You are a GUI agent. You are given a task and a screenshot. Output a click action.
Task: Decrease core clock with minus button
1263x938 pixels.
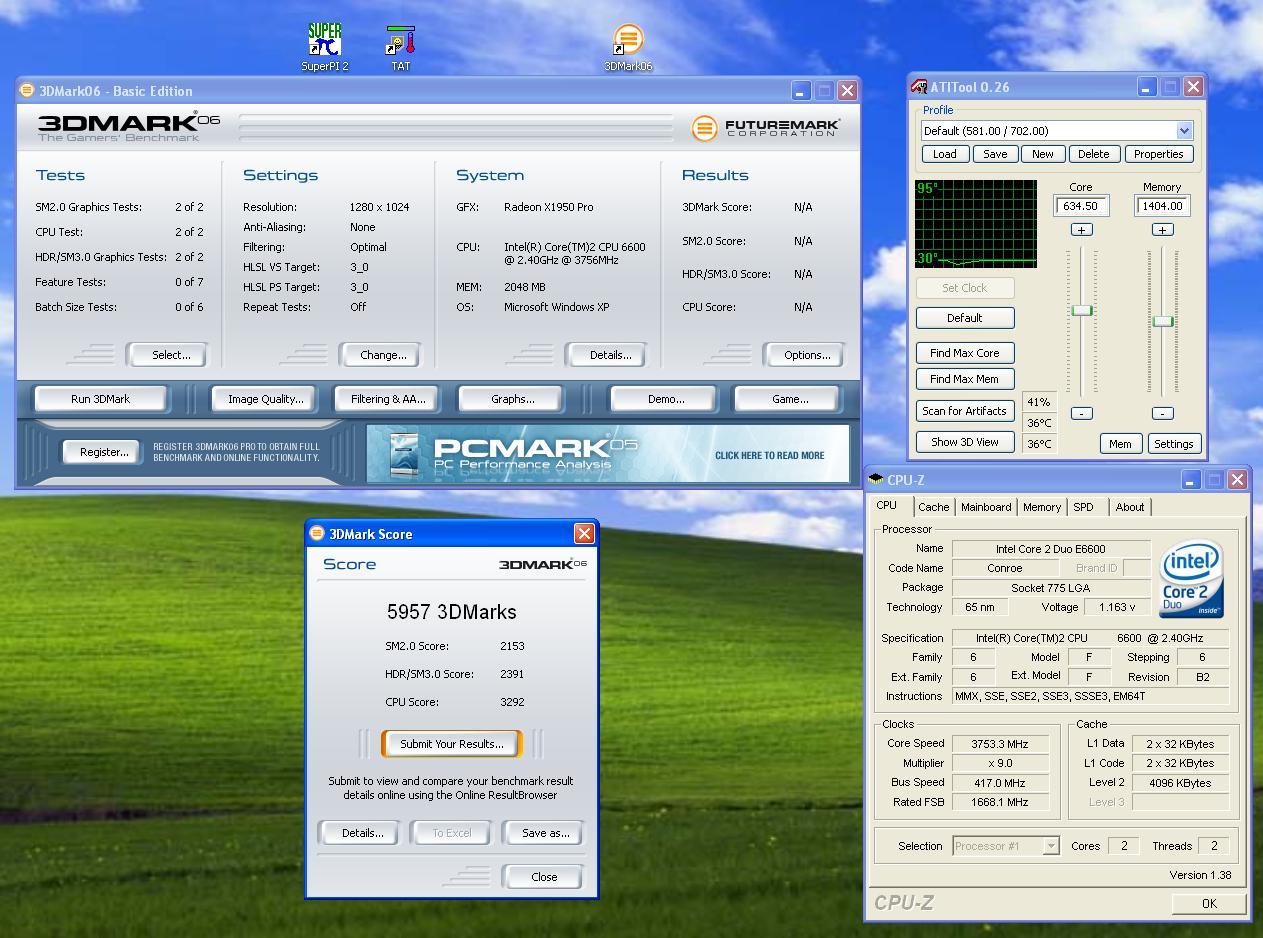[x=1081, y=413]
